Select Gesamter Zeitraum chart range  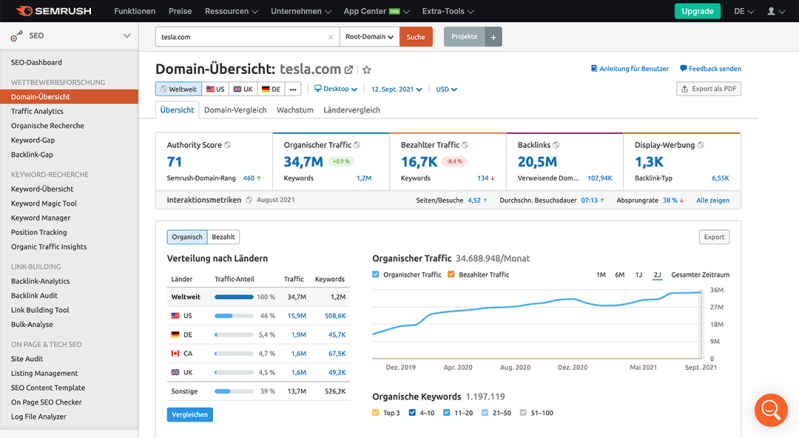click(700, 275)
